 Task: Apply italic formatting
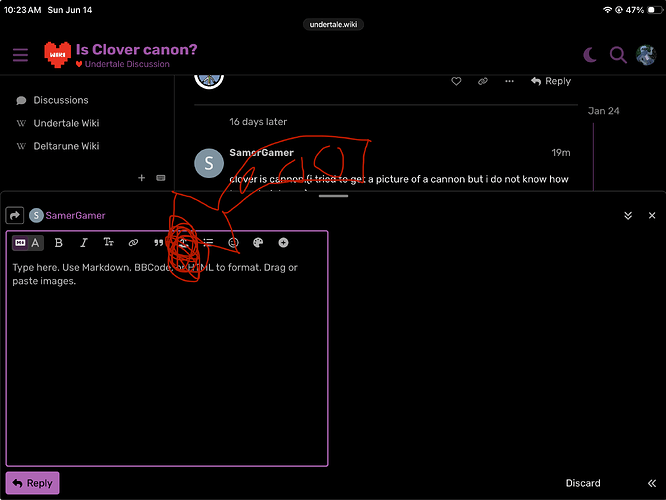tap(84, 243)
